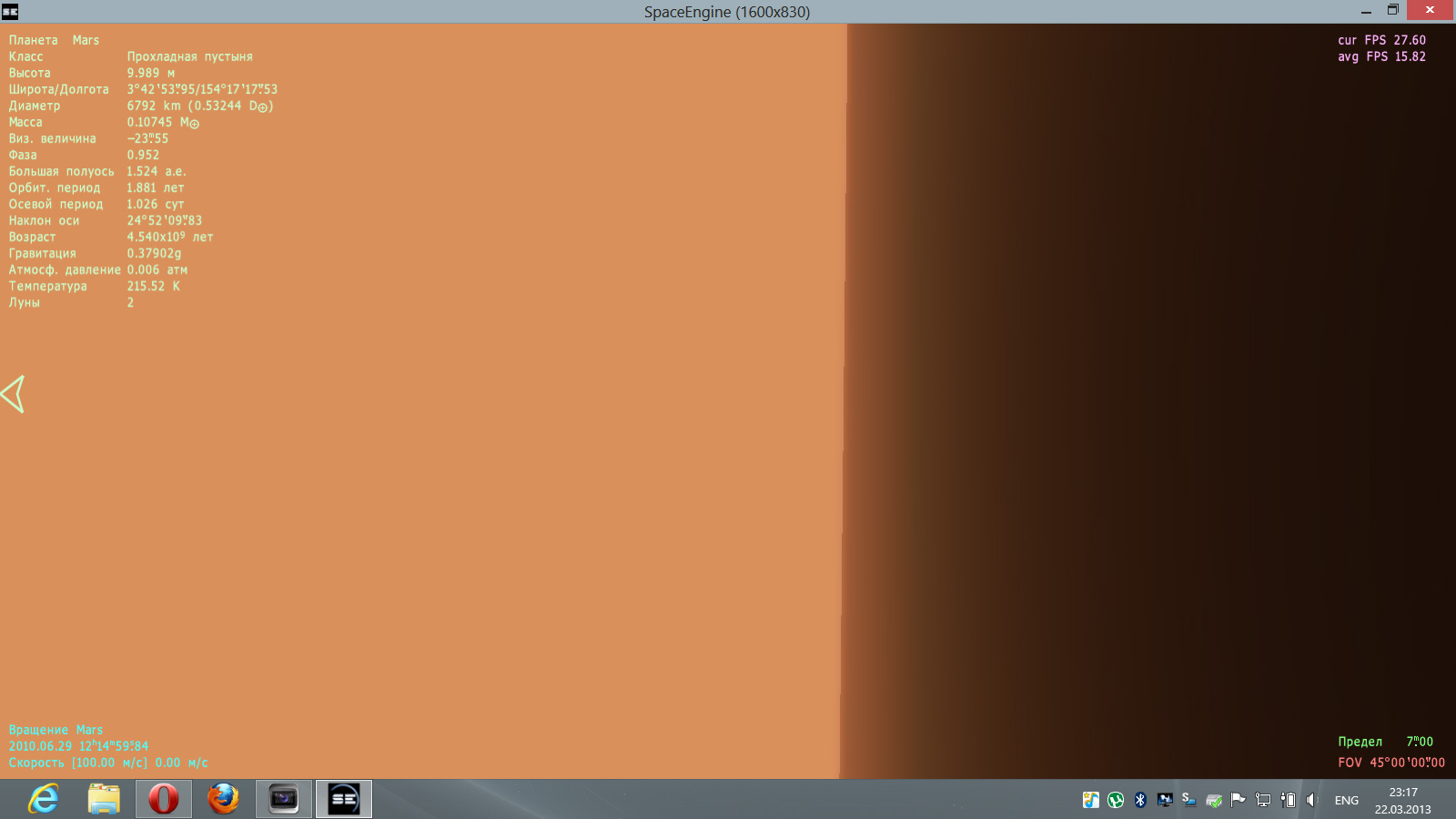Minimize the SpaceEngine window
Screen dimensions: 1456x819
click(x=1366, y=11)
